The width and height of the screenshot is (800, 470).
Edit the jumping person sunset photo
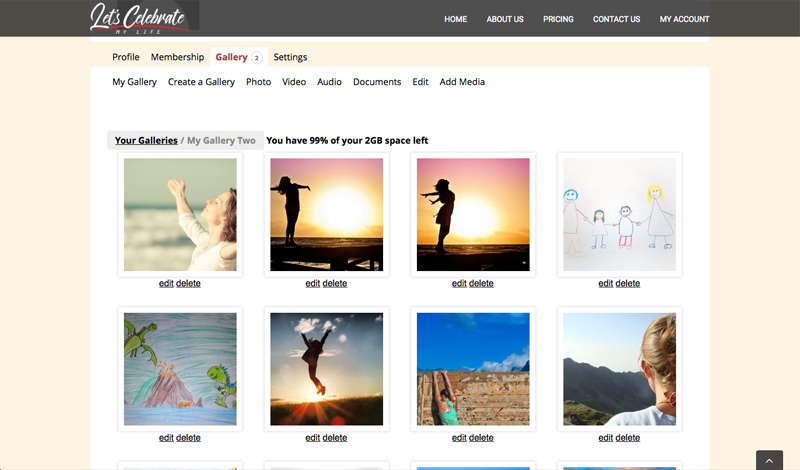coord(312,438)
